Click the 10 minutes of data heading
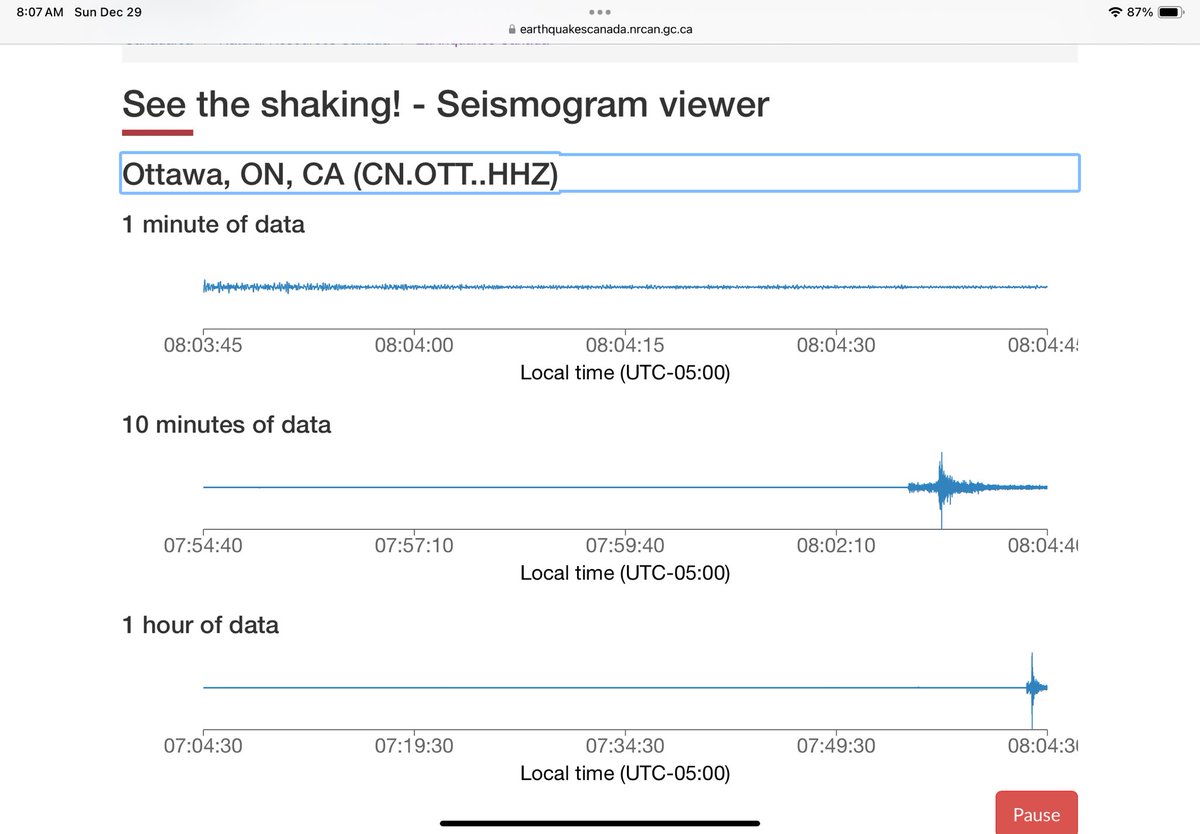Screen dimensions: 1200x834 (x=226, y=424)
